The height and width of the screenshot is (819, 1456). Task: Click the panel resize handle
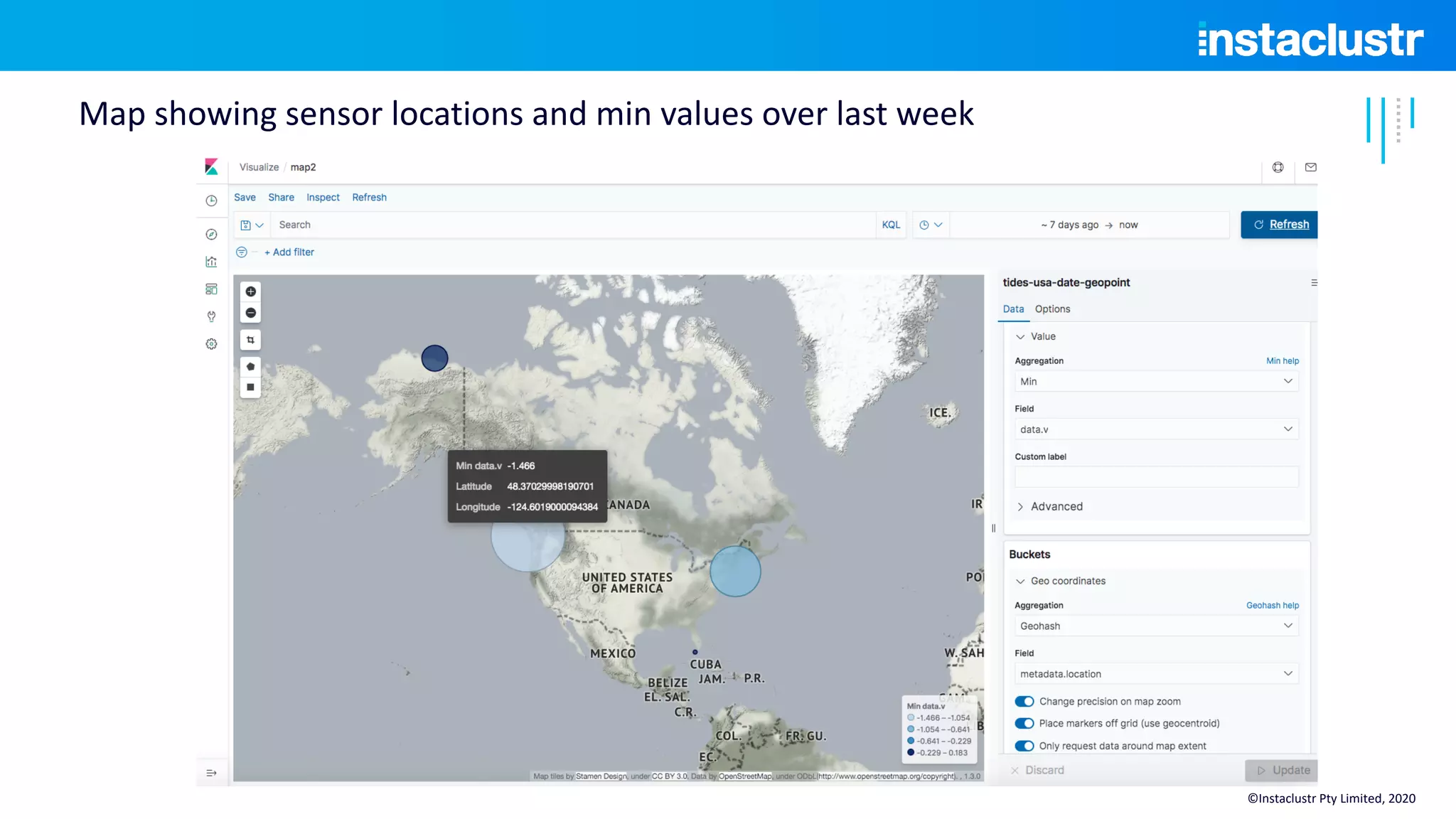click(993, 528)
